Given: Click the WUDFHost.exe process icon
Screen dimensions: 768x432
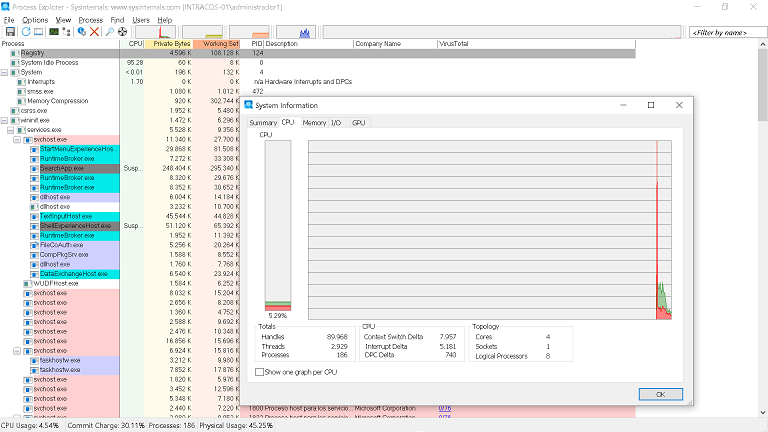Looking at the screenshot, I should 28,284.
